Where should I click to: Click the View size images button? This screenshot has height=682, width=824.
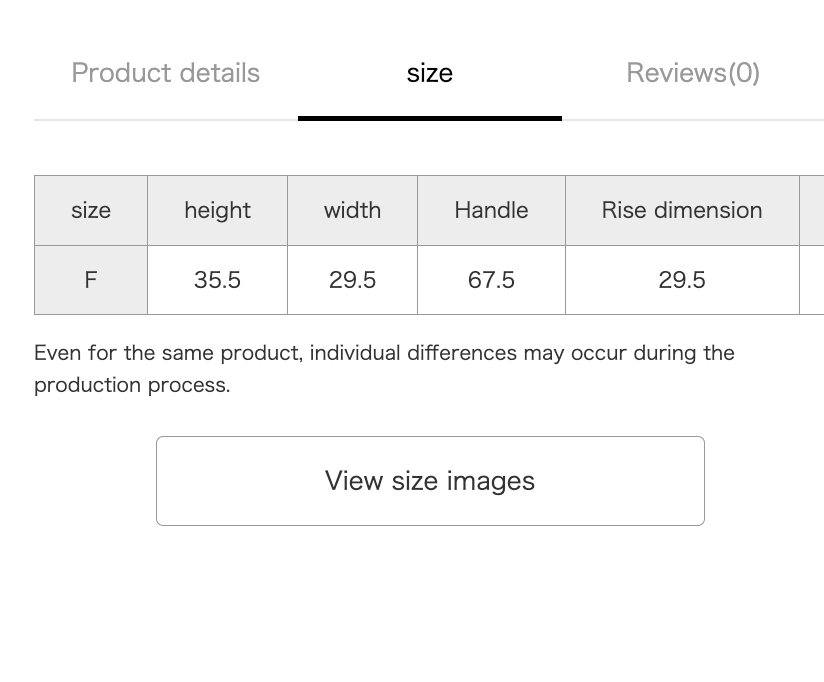[x=430, y=481]
